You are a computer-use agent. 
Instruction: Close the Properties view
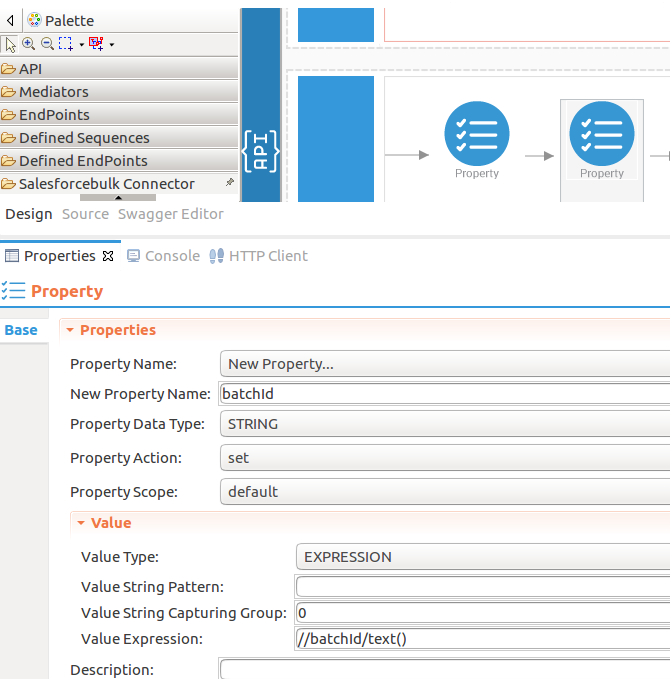108,256
